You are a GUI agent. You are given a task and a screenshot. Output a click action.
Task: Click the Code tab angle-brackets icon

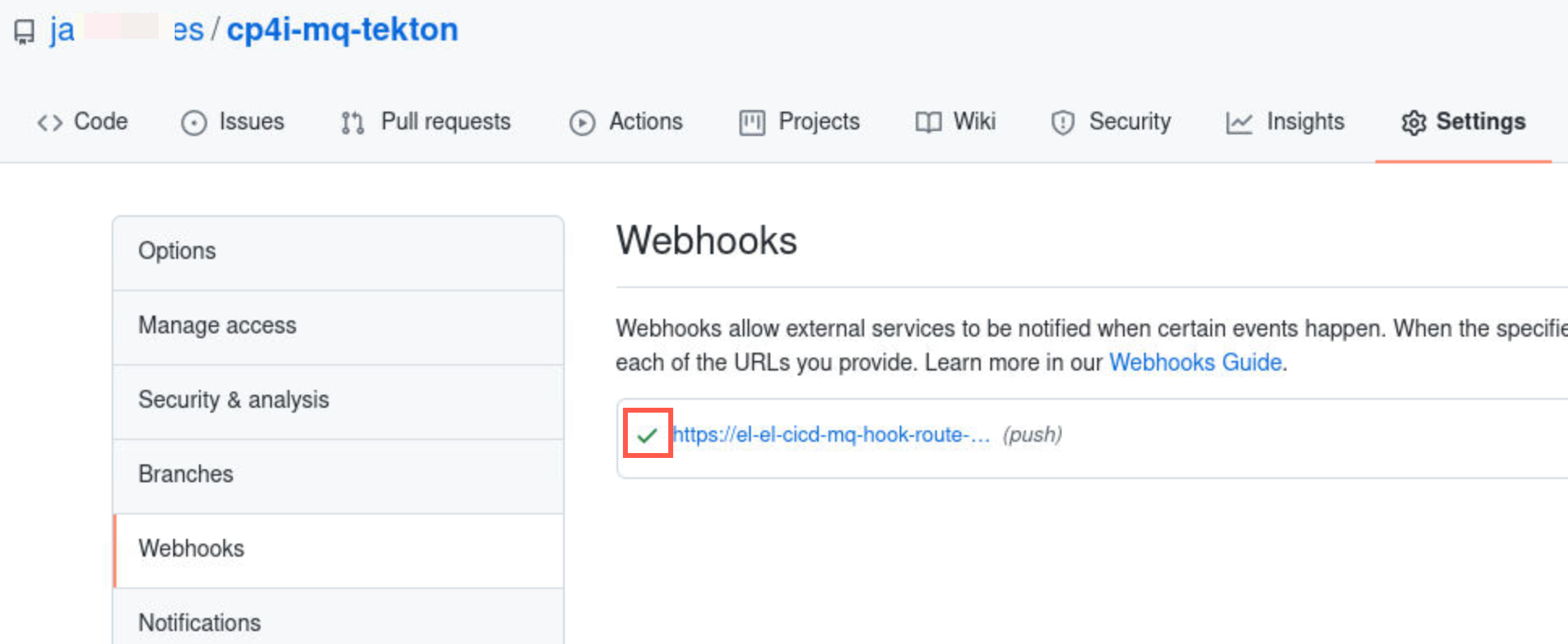click(49, 122)
